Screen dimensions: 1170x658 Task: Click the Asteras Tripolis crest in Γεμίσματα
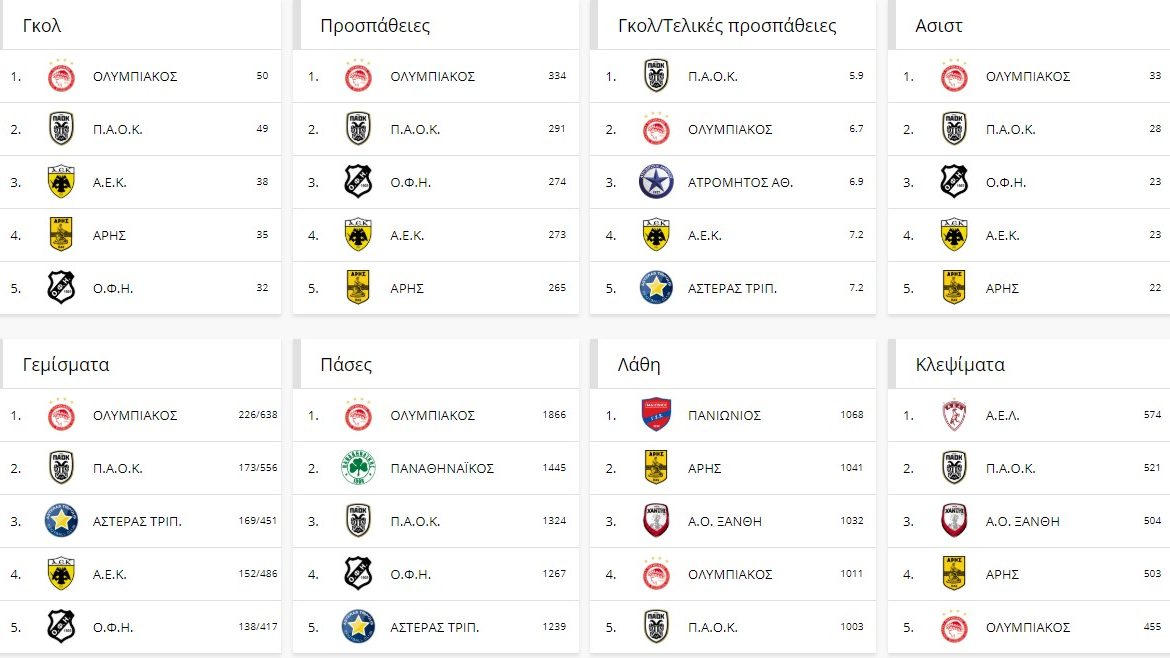click(x=61, y=521)
